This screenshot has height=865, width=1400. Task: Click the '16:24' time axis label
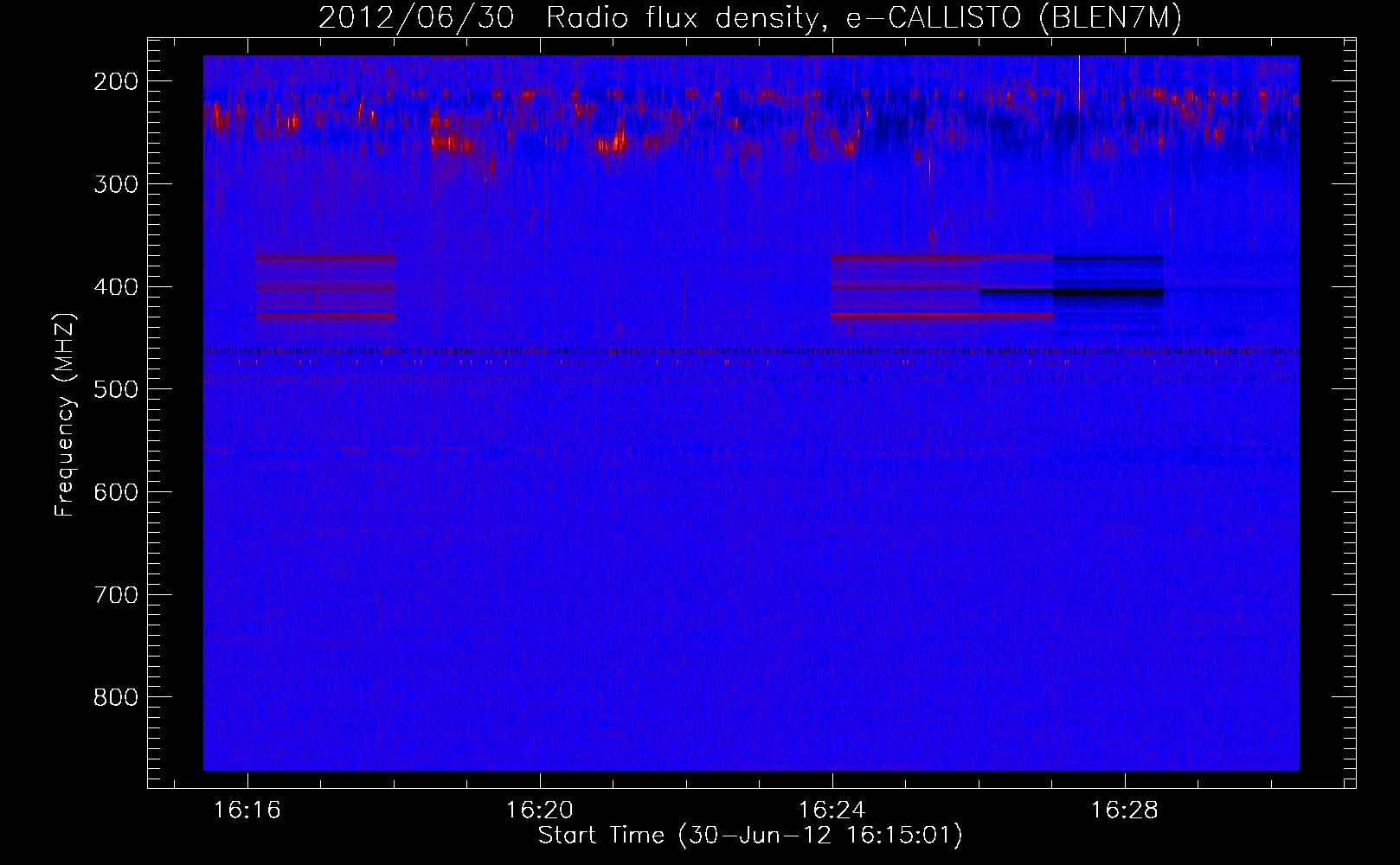(x=832, y=811)
